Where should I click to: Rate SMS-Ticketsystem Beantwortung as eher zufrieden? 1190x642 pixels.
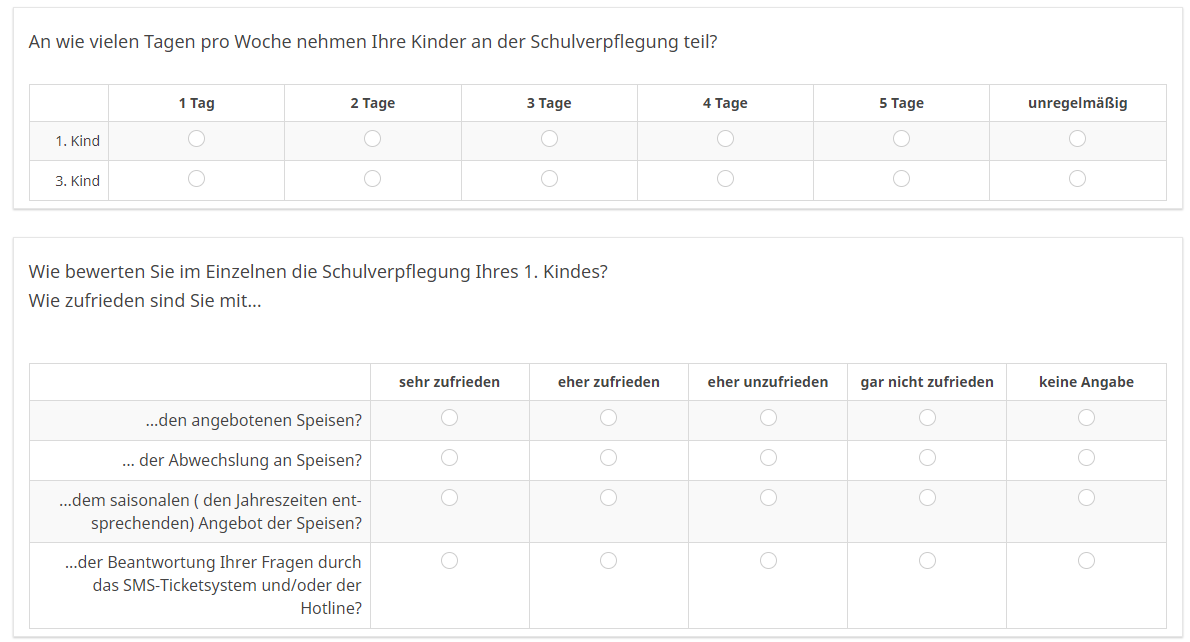pyautogui.click(x=609, y=561)
